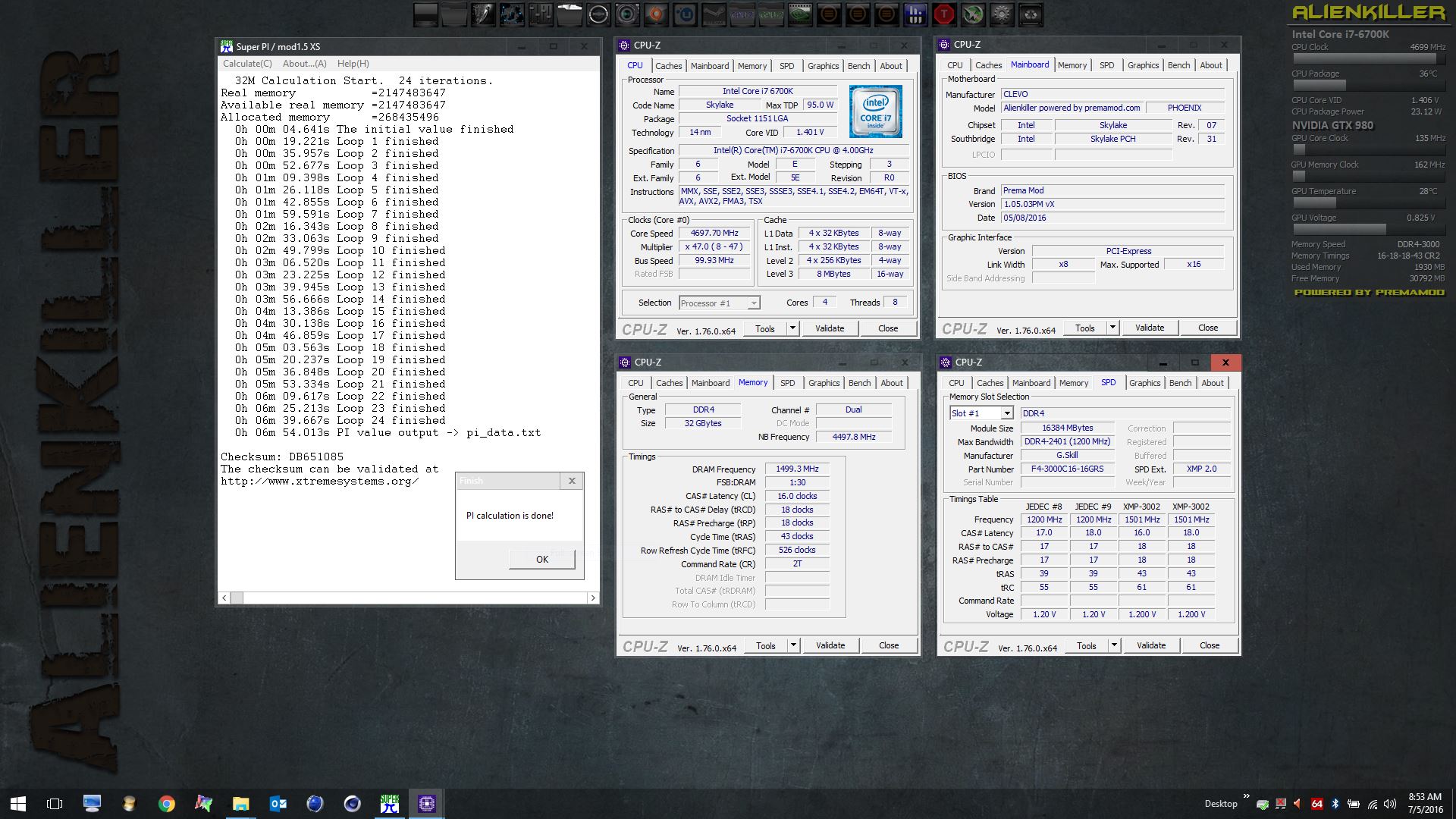Image resolution: width=1456 pixels, height=819 pixels.
Task: Close the Finish dialog with X
Action: pyautogui.click(x=572, y=481)
